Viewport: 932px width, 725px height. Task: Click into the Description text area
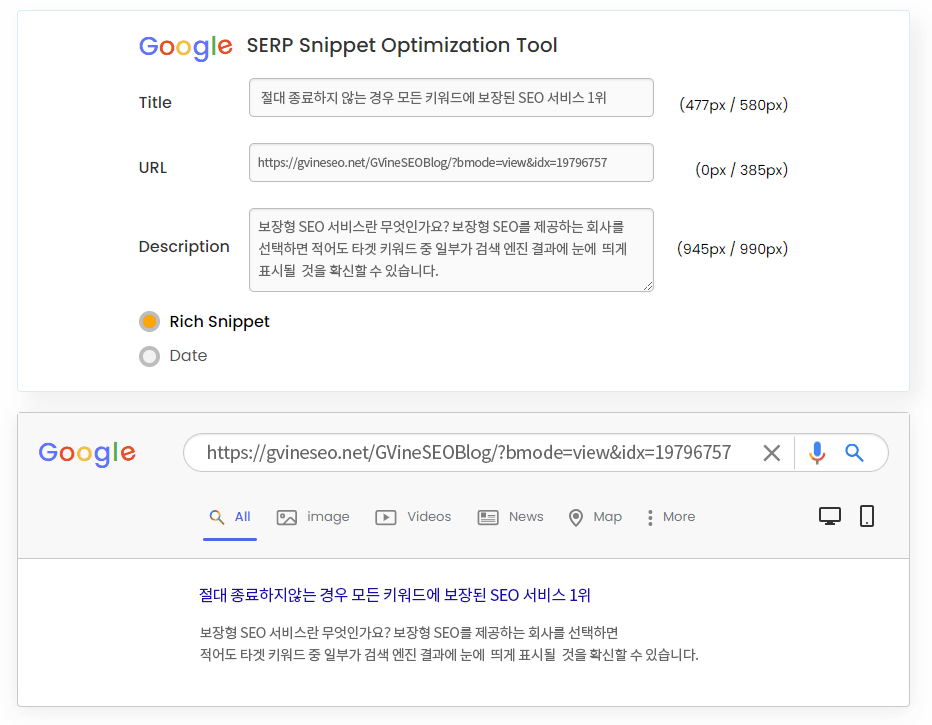[451, 250]
